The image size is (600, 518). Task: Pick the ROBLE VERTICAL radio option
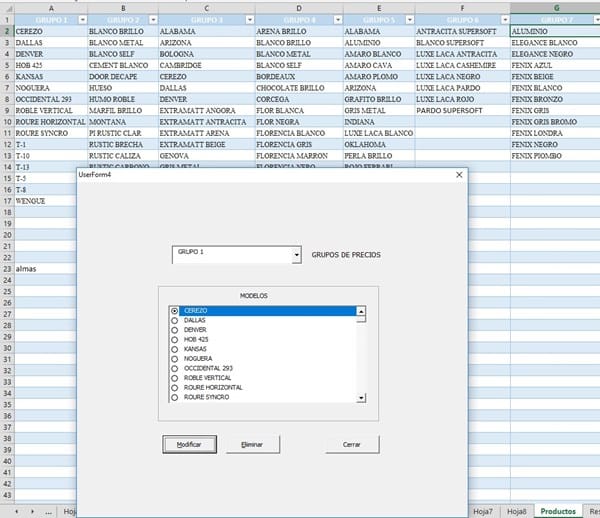[176, 377]
